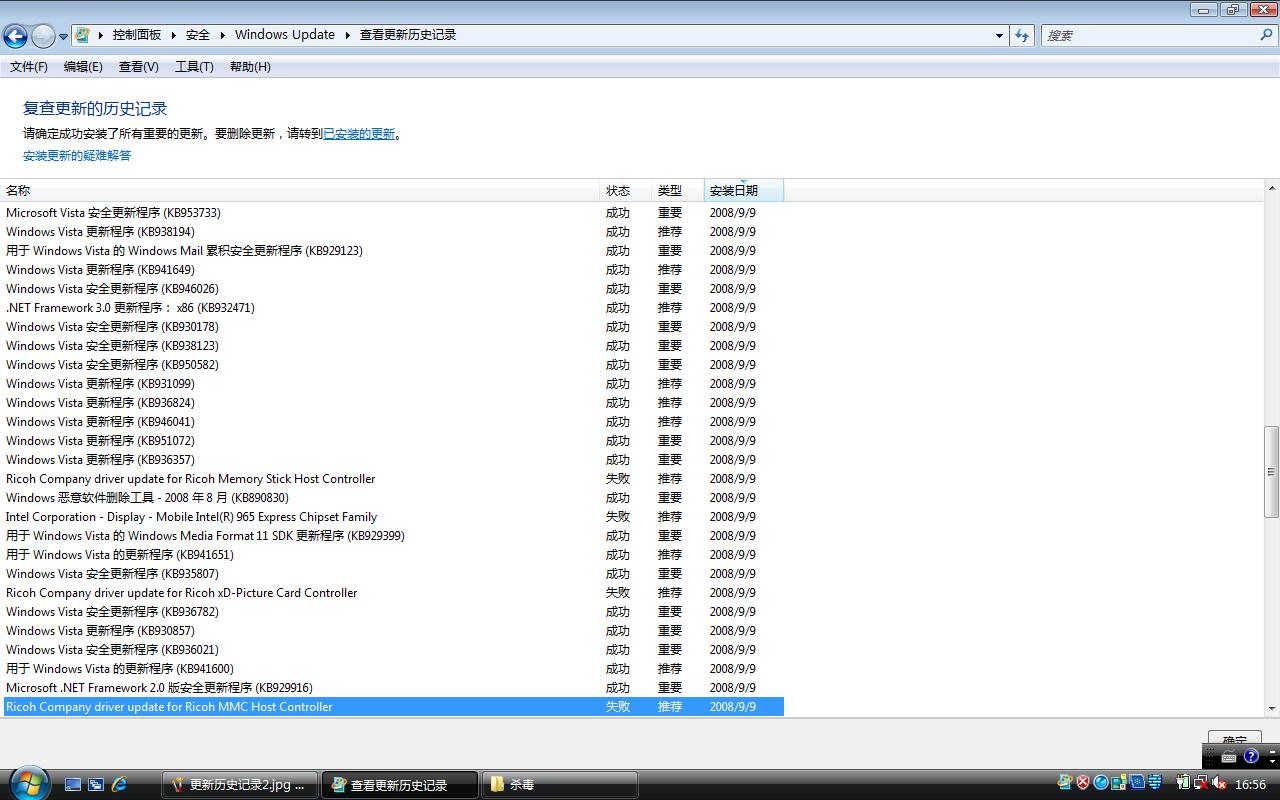Expand the arrow after Windows Update breadcrumb
The image size is (1280, 800).
point(348,35)
